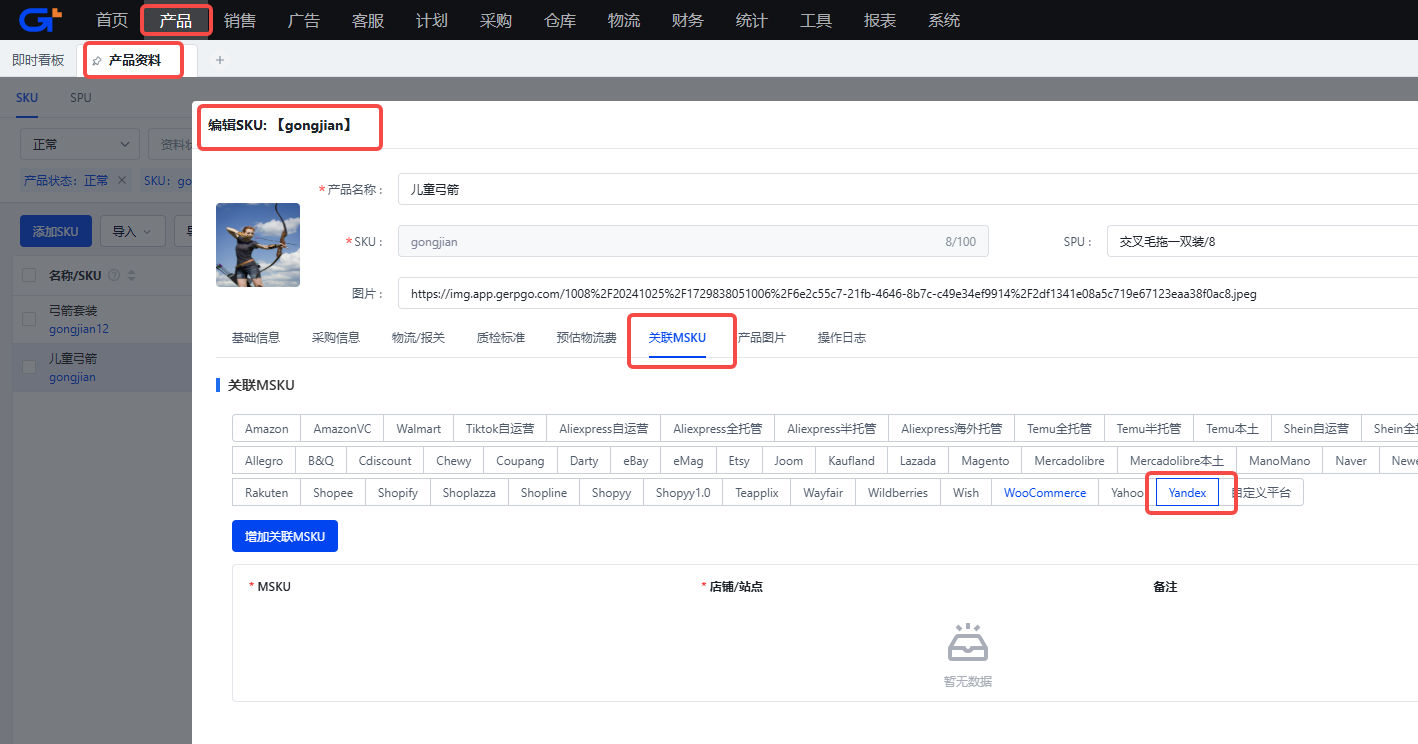
Task: Open the 基础信息 tab
Action: 256,338
